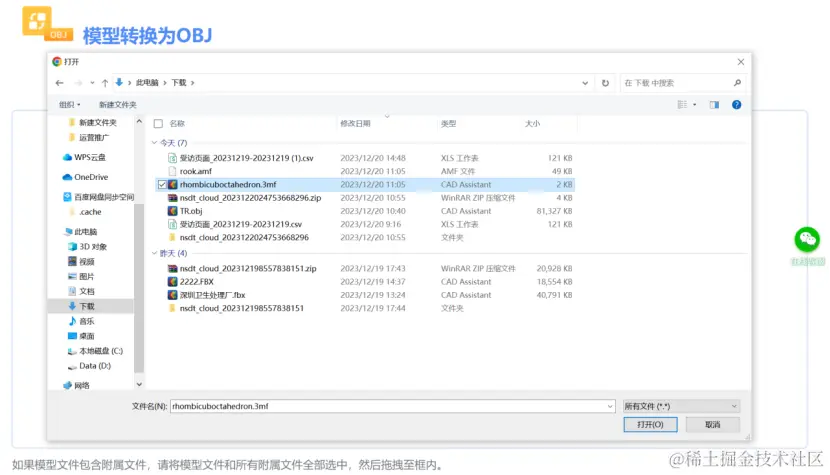Click the WinRAR icon of nsdt_cloud_2023122024753668296.zip
The width and height of the screenshot is (830, 475).
coord(173,198)
